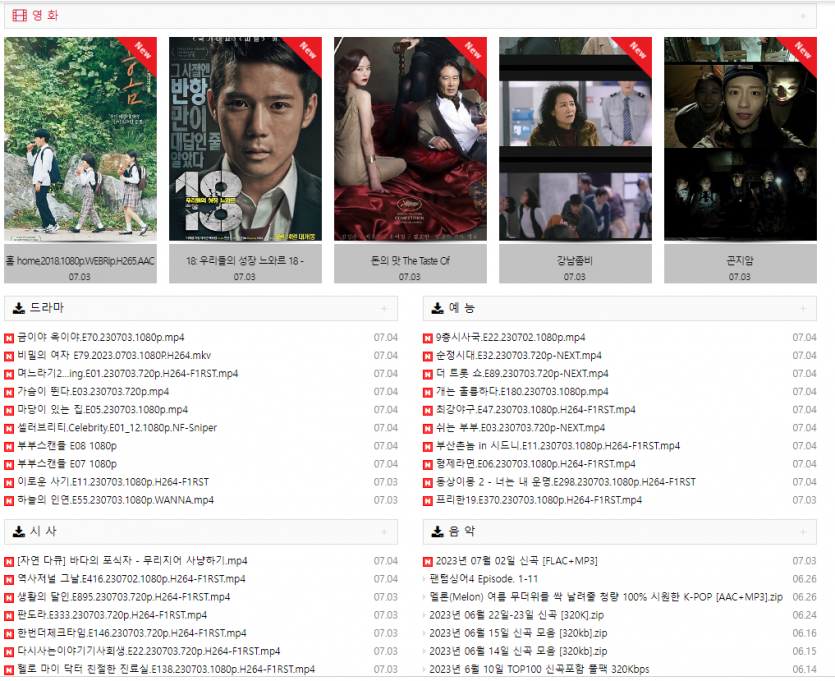Click the film icon beside 영화 heading
This screenshot has width=835, height=681.
coord(20,15)
